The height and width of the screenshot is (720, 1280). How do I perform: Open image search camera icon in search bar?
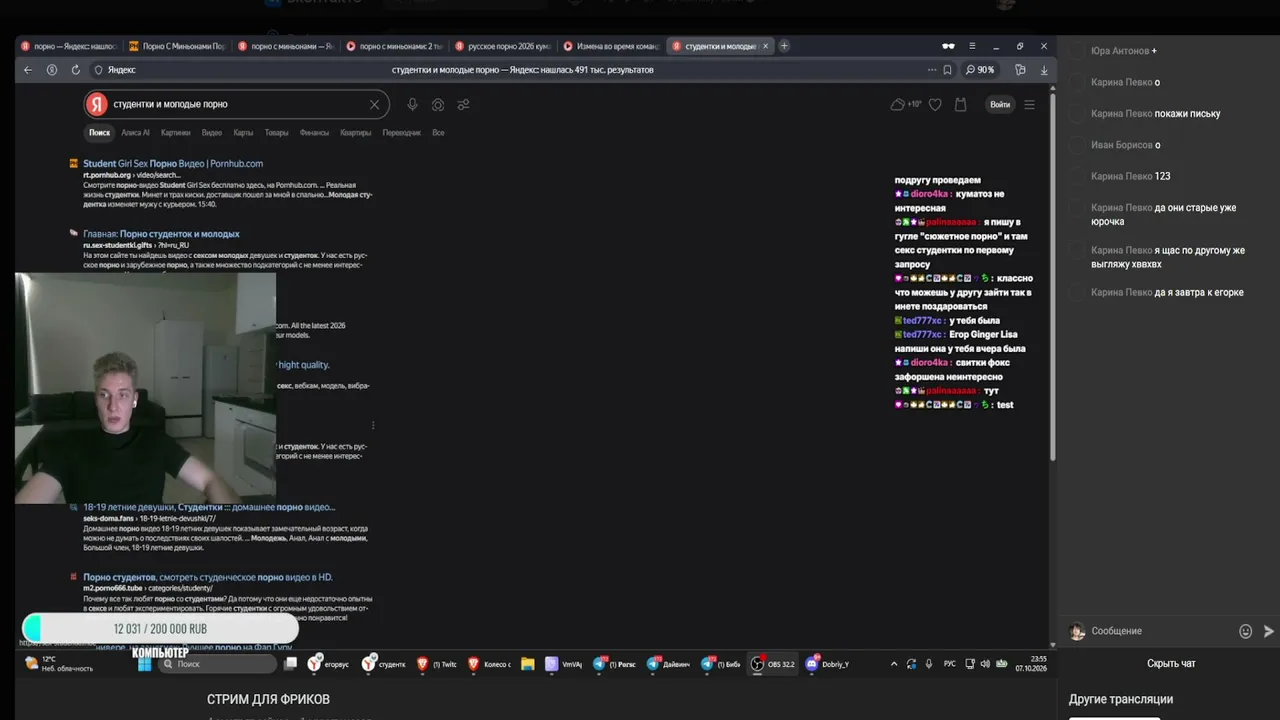(438, 104)
